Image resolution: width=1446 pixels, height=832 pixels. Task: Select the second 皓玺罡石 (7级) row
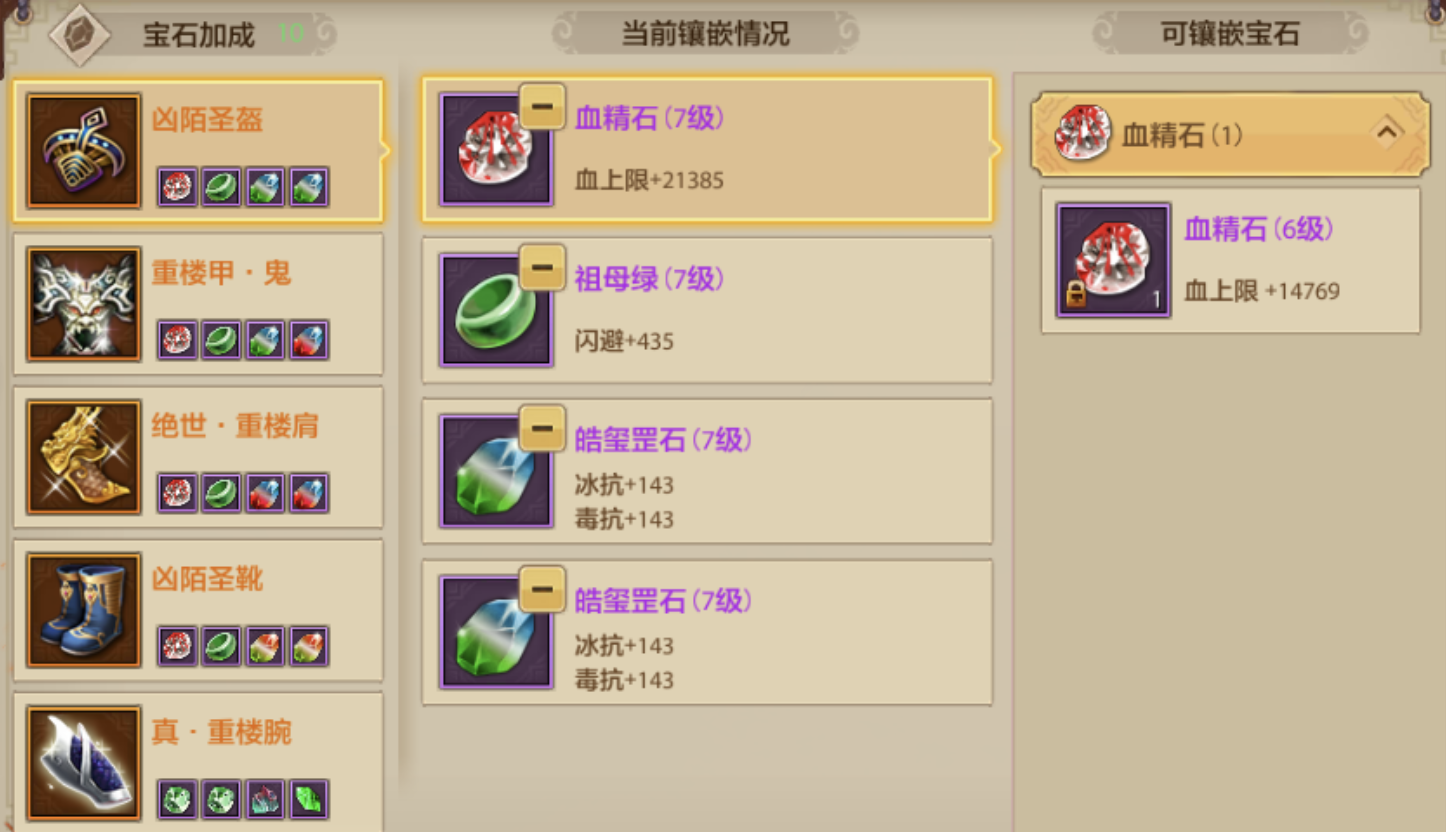click(x=707, y=632)
